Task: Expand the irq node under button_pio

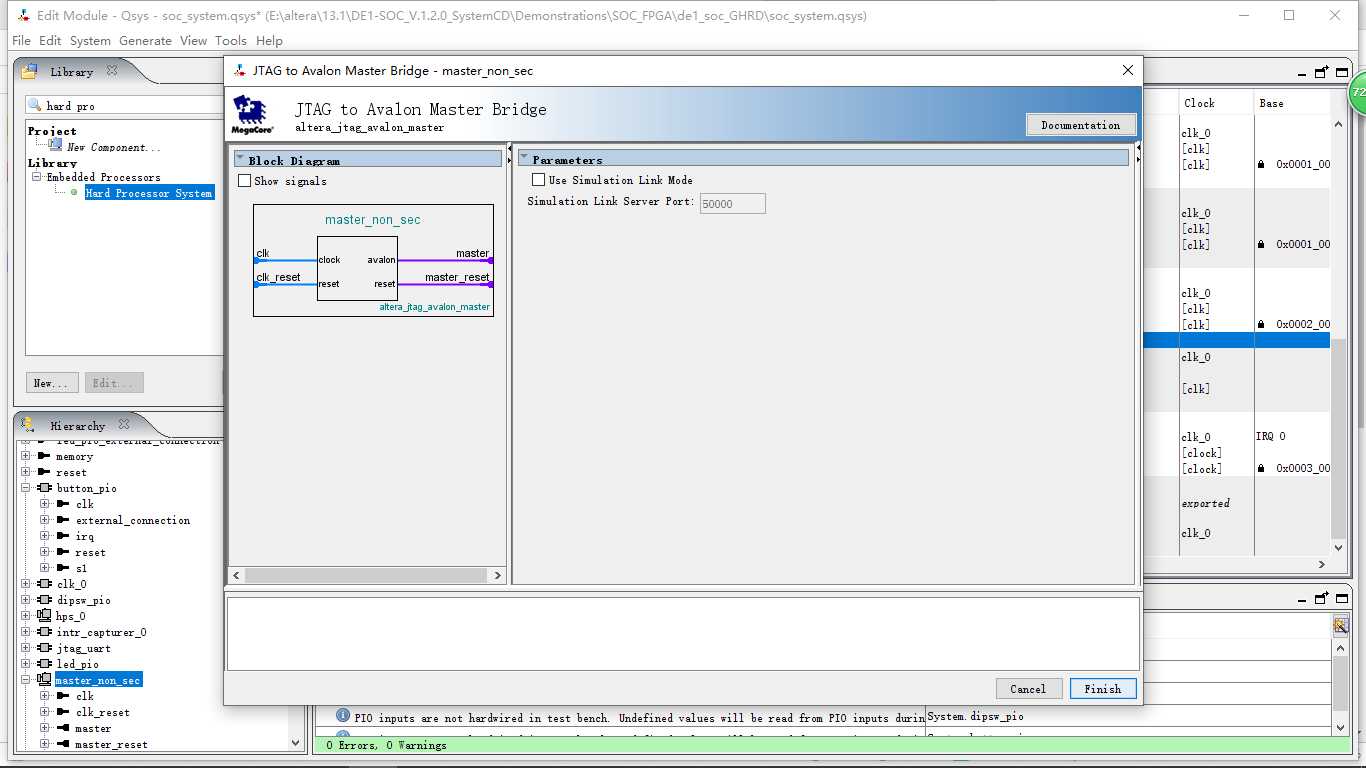Action: (45, 536)
